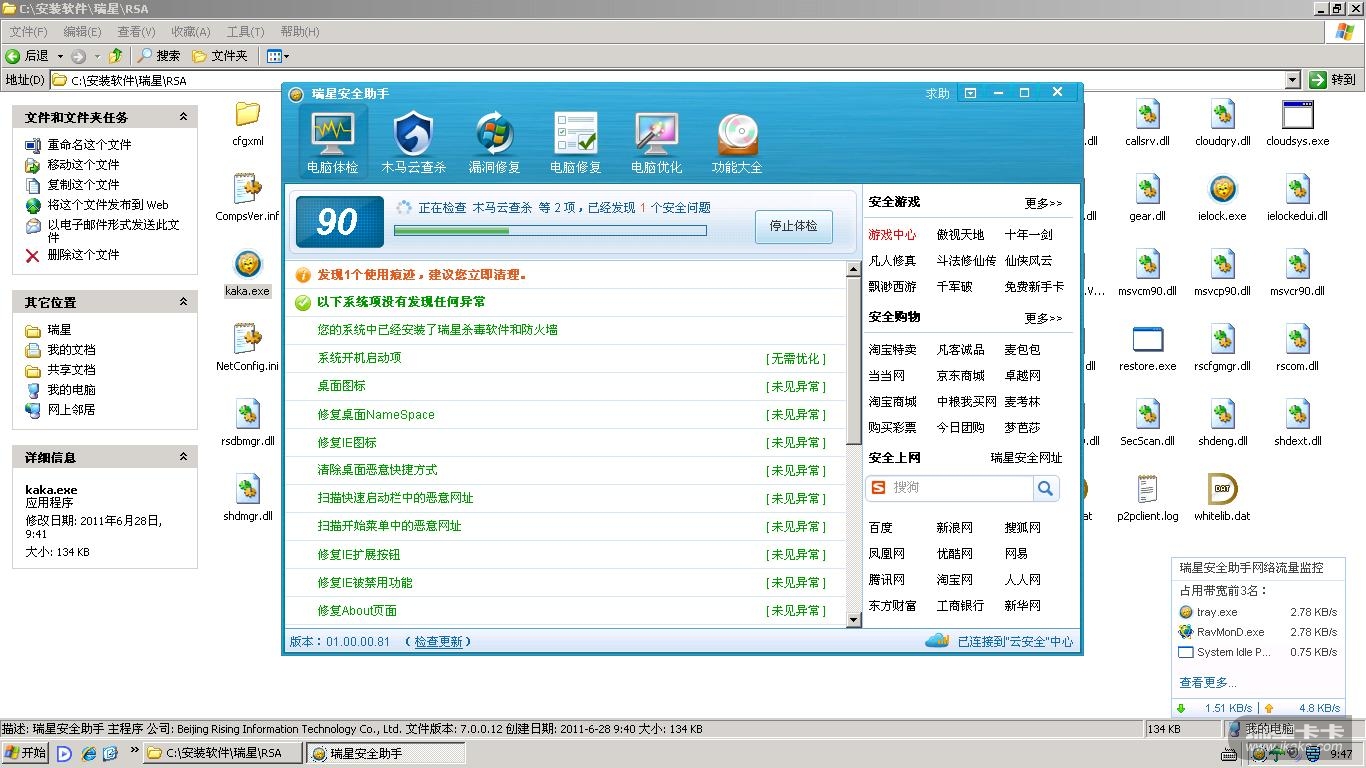The image size is (1366, 768).
Task: Click the 开始 Start button
Action: point(26,753)
